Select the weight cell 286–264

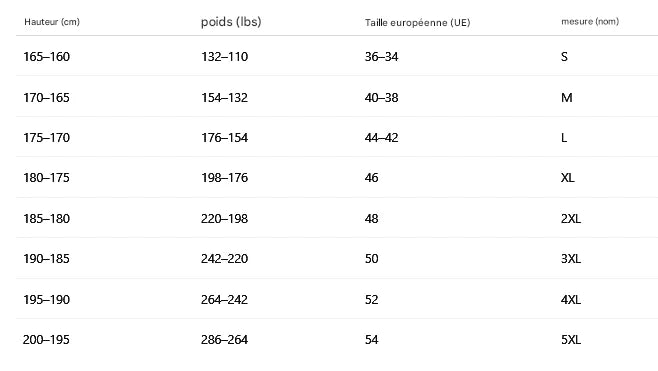point(225,340)
